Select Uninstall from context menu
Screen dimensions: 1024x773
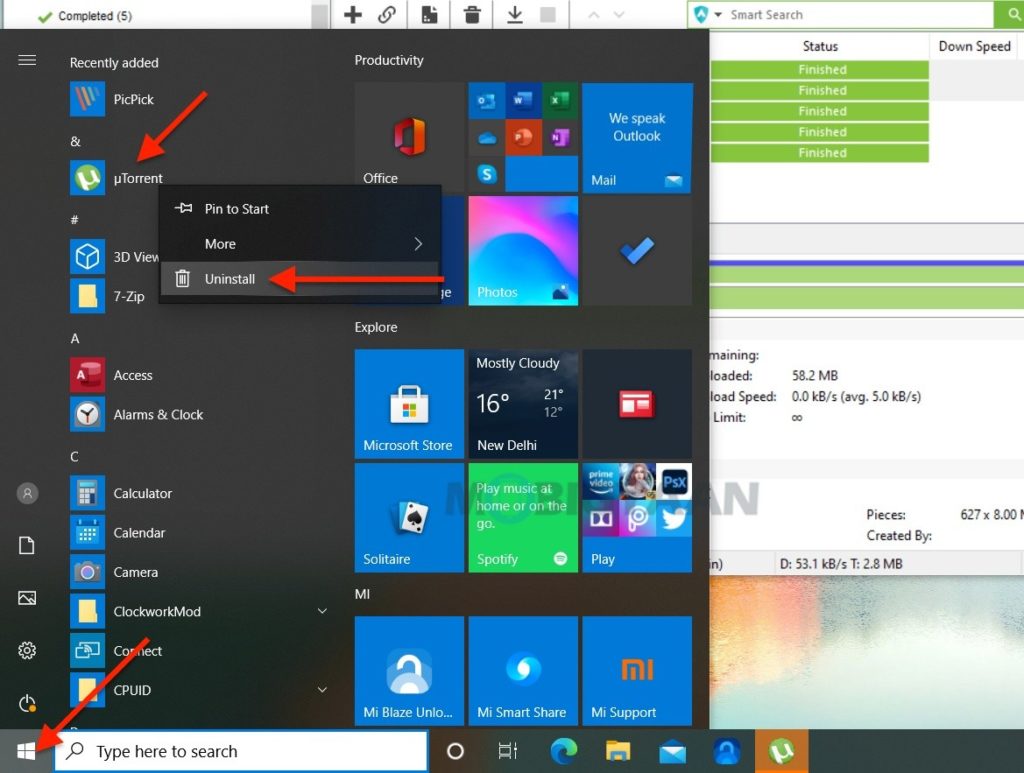tap(300, 279)
